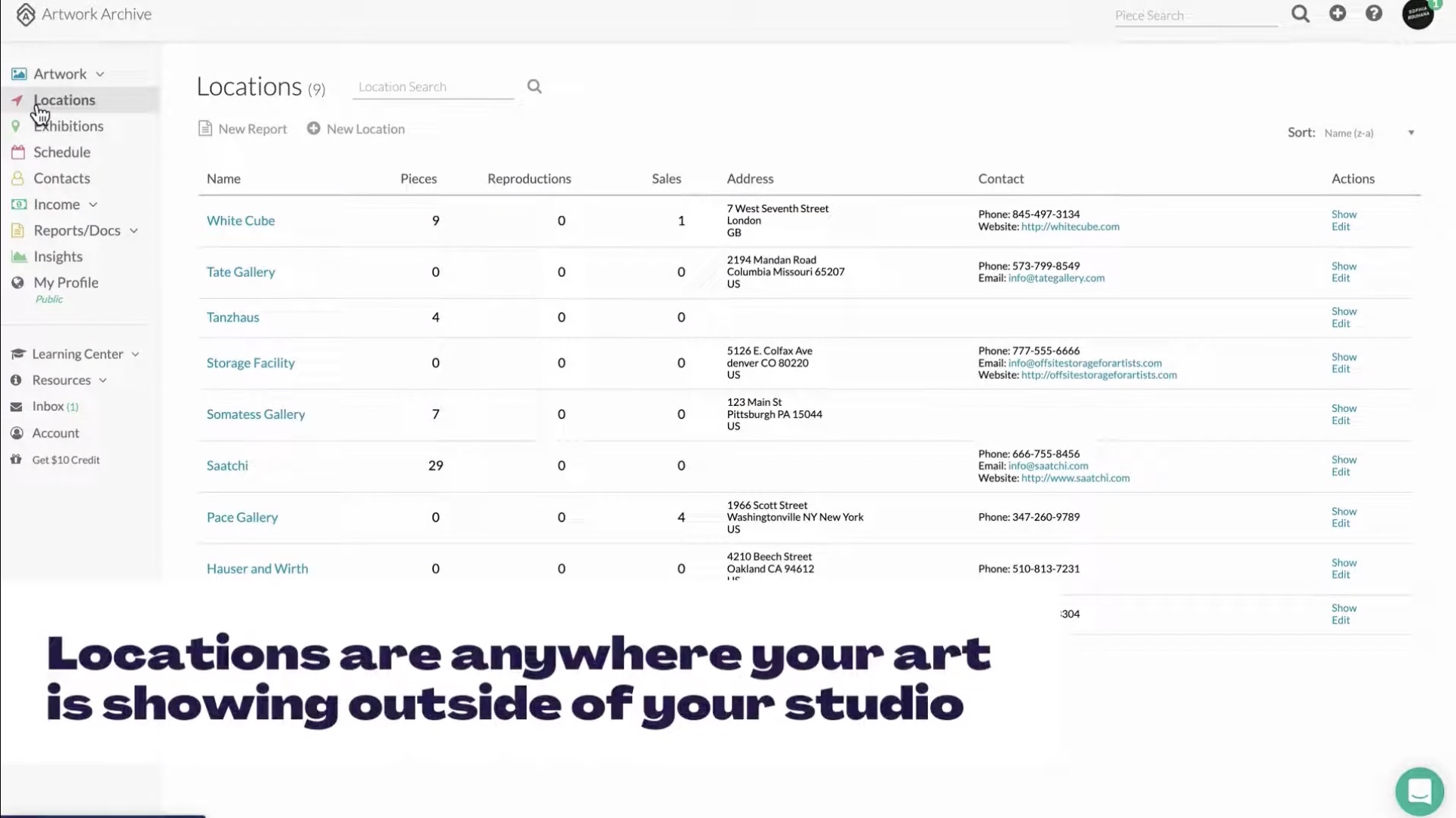Open the Tate Gallery location
1456x818 pixels.
coord(241,272)
